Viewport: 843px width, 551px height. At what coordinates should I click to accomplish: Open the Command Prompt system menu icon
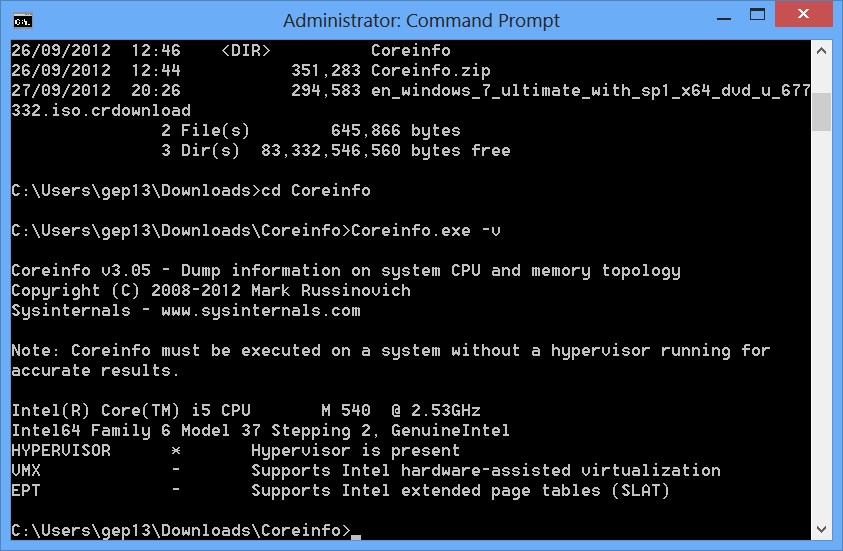click(23, 20)
